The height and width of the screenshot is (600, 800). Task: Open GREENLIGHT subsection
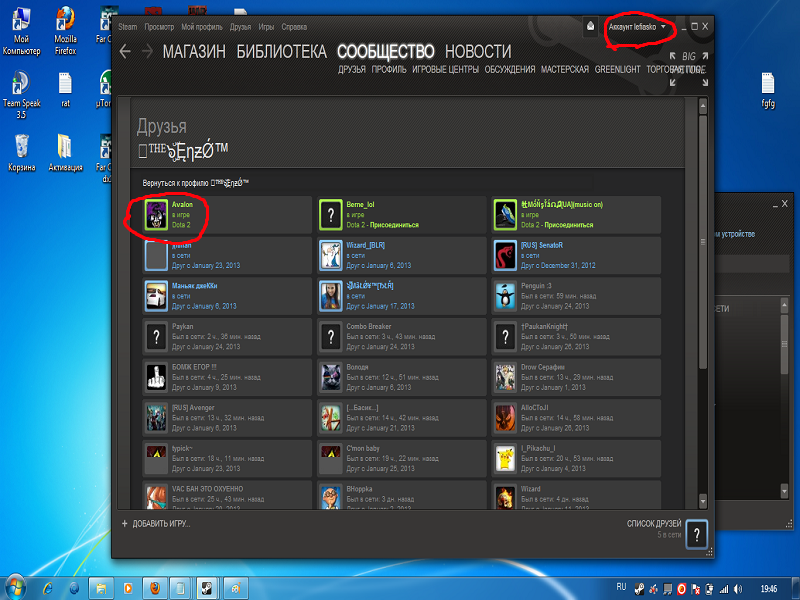[617, 69]
